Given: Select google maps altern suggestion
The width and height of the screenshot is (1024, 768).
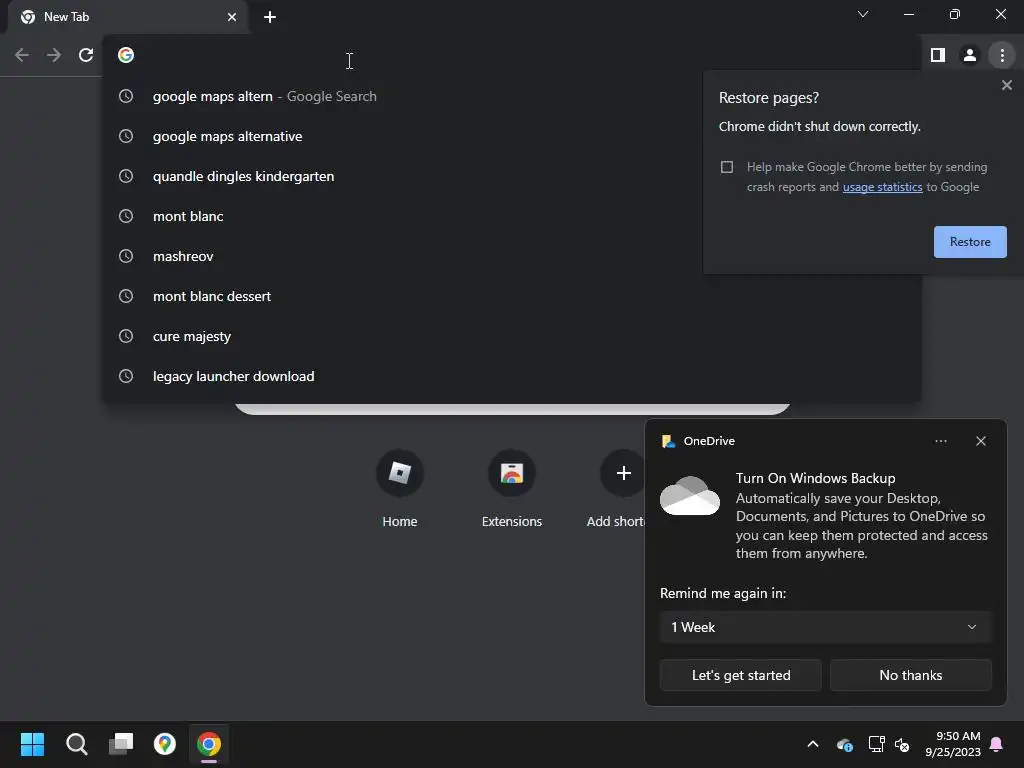Looking at the screenshot, I should tap(512, 96).
